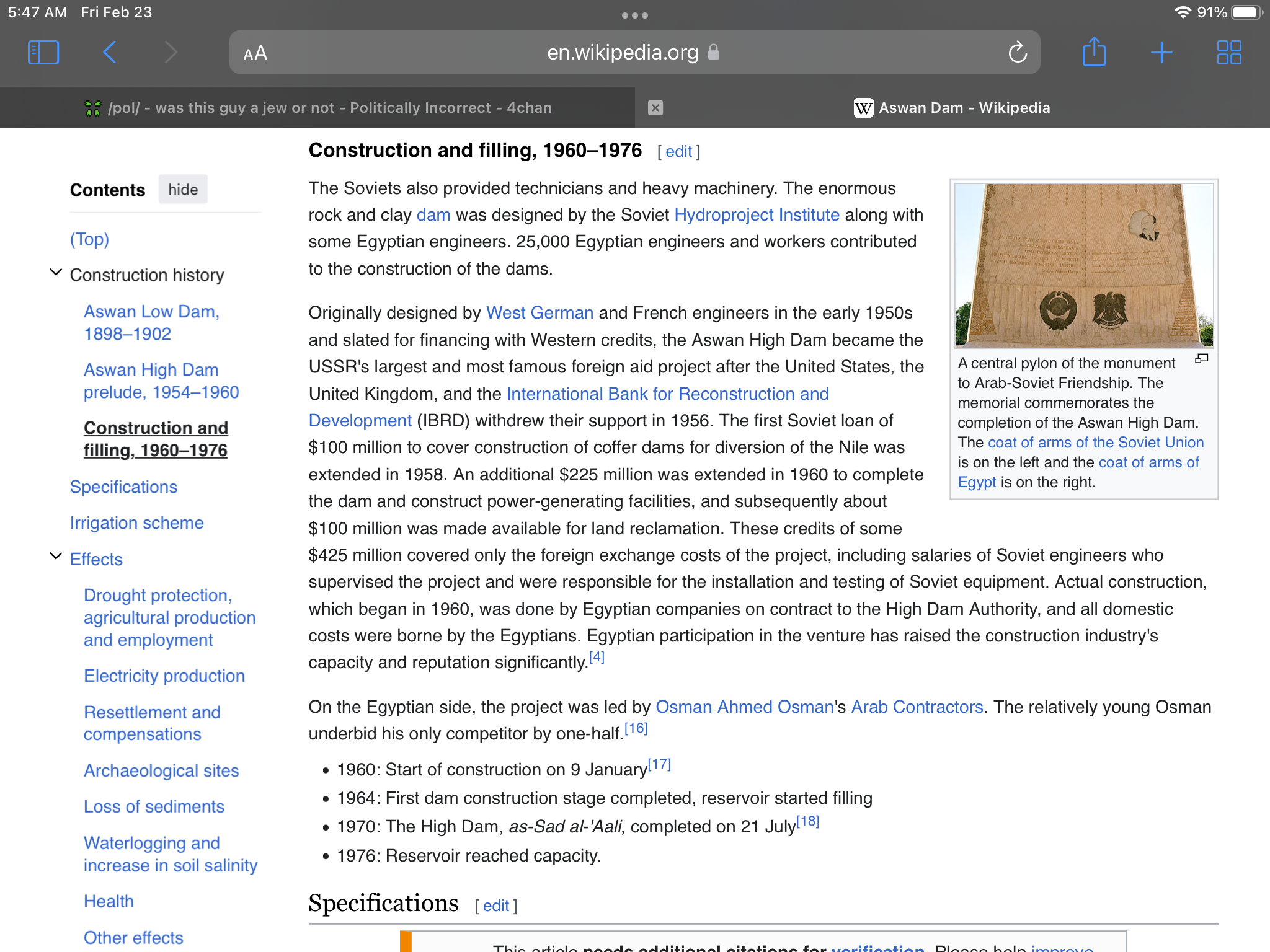
Task: Hide the Contents sidebar
Action: click(x=182, y=190)
